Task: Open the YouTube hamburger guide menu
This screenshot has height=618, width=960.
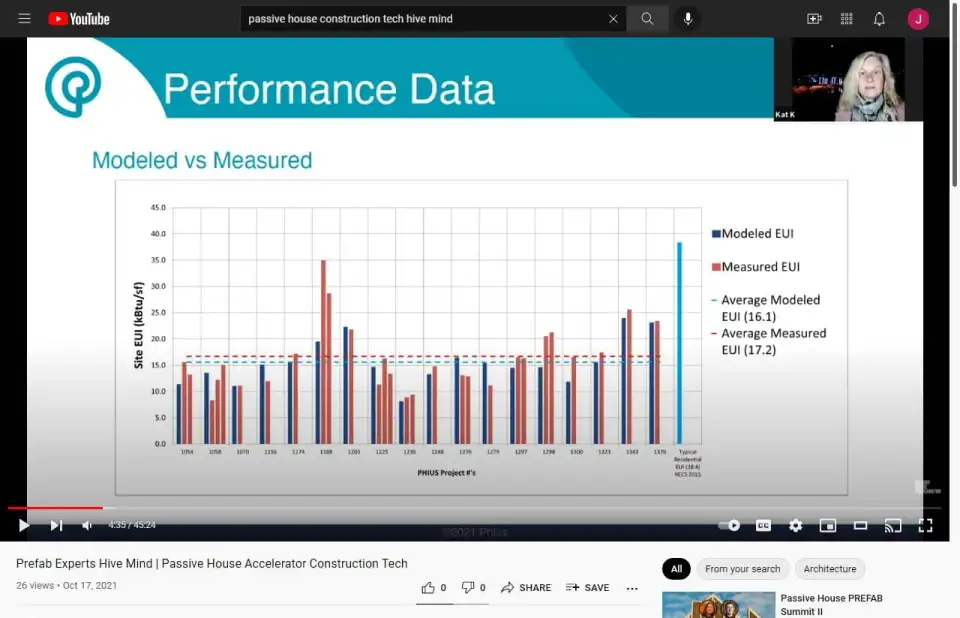Action: (x=24, y=19)
